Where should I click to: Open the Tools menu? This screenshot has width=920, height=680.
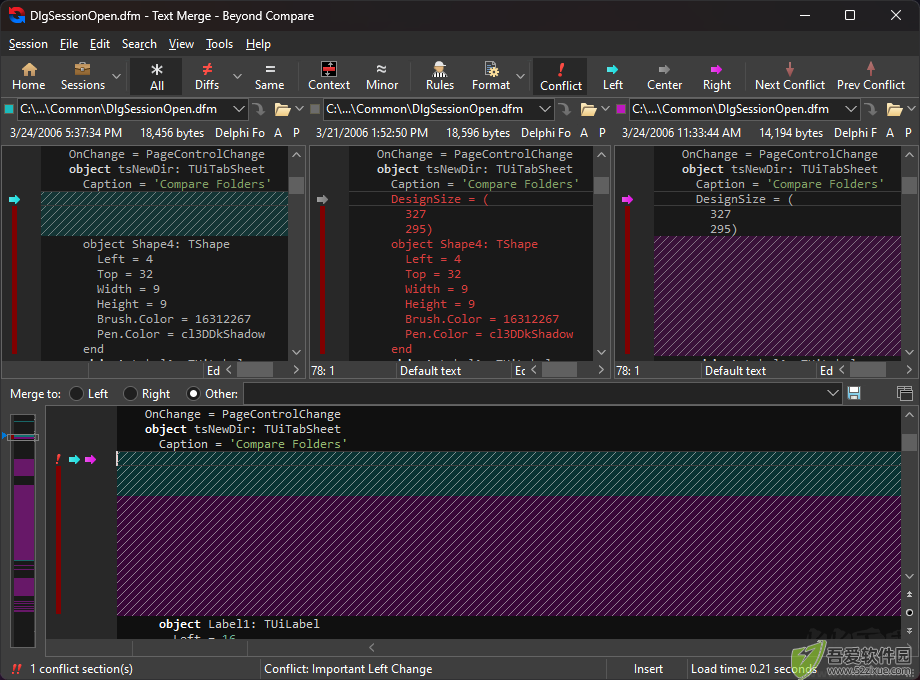tap(219, 44)
